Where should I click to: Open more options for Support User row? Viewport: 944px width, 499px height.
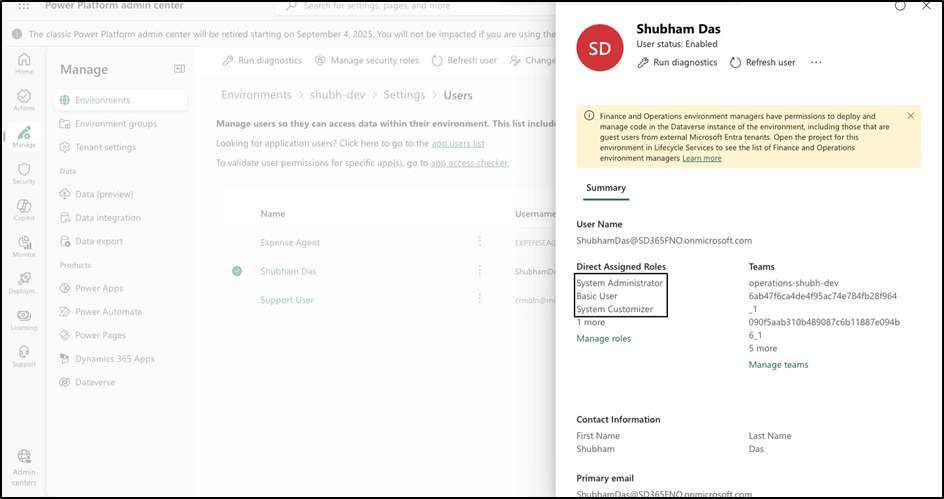click(480, 300)
